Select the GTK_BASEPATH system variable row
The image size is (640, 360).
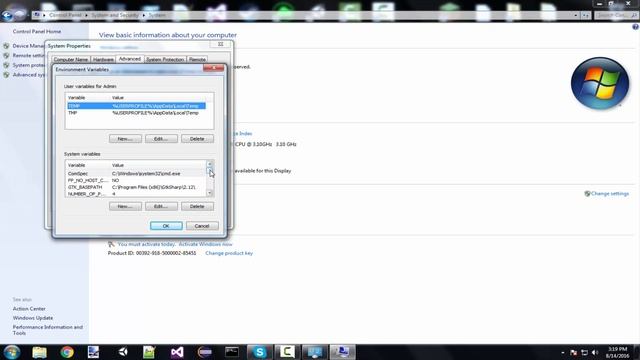(x=136, y=187)
